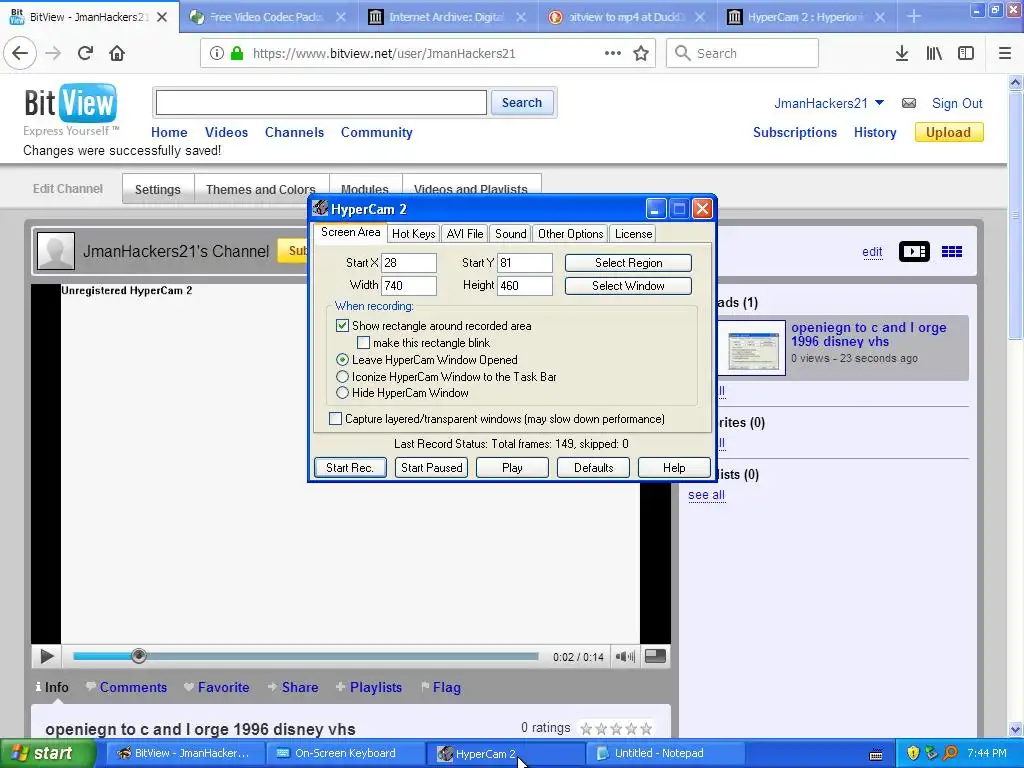Open the page actions three-dot menu
1024x768 pixels.
coord(613,53)
